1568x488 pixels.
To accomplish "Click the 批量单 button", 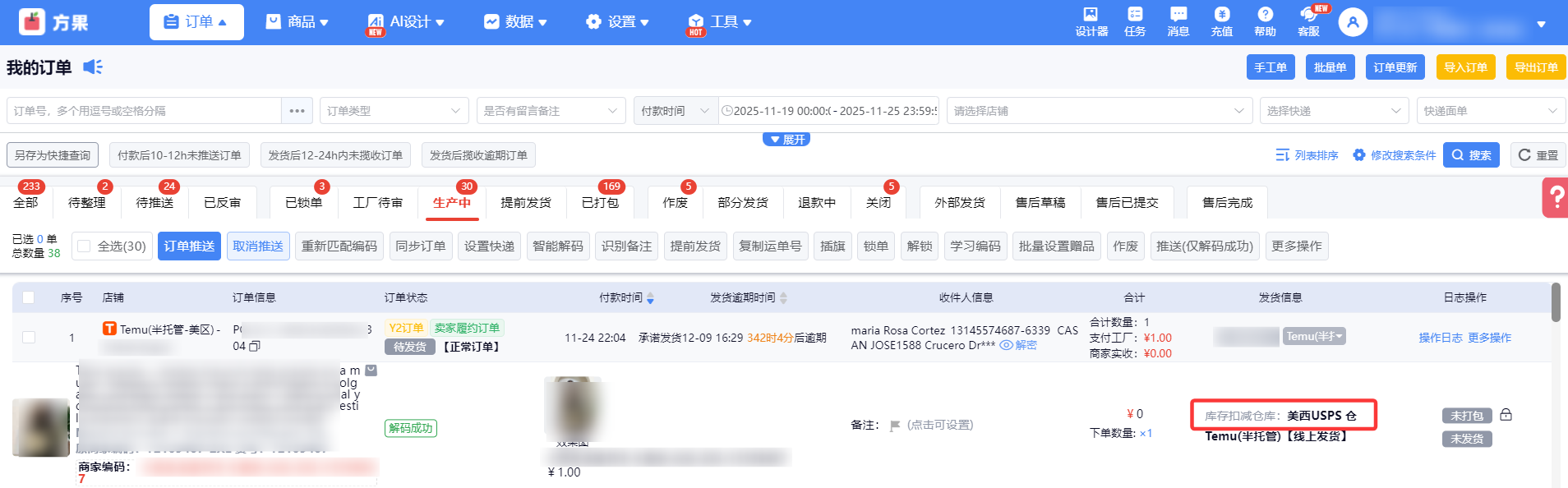I will [1330, 67].
